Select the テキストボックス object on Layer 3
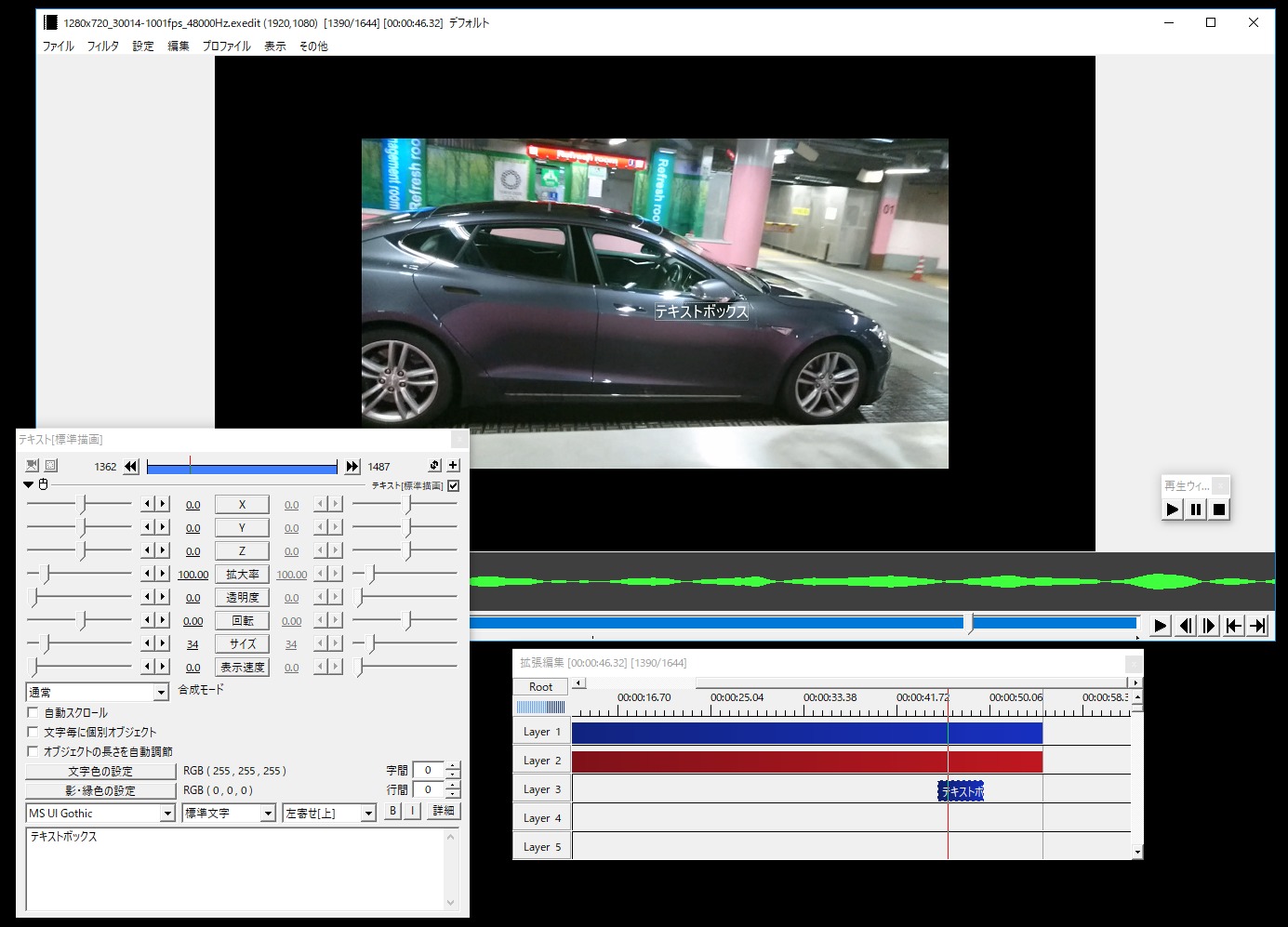The image size is (1288, 927). coord(961,791)
